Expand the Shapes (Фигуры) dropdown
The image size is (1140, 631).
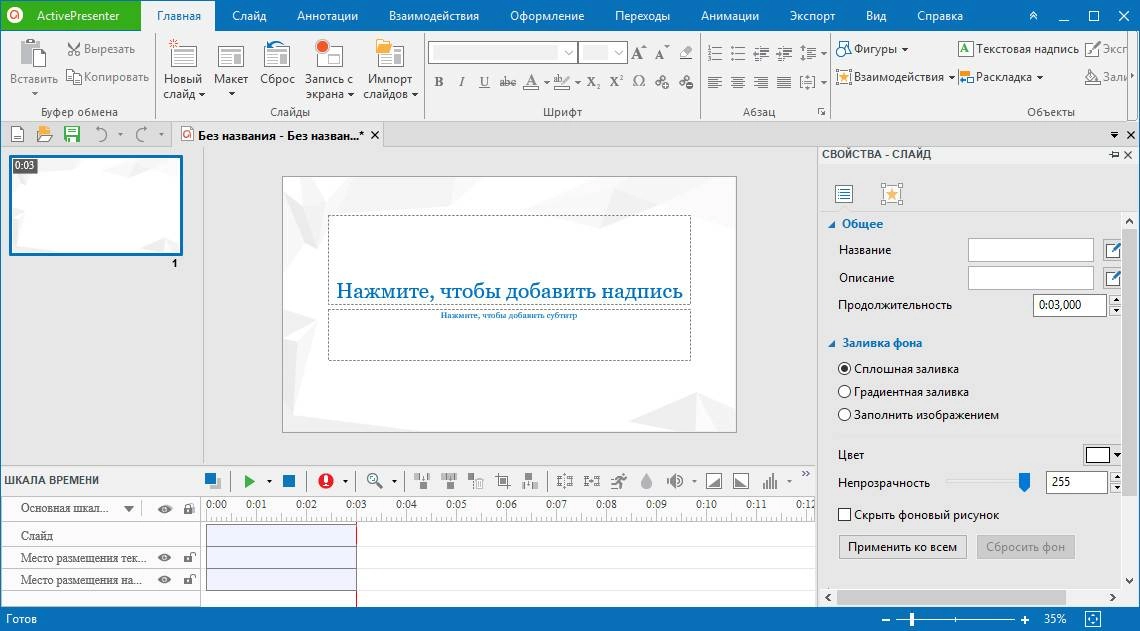pos(905,49)
